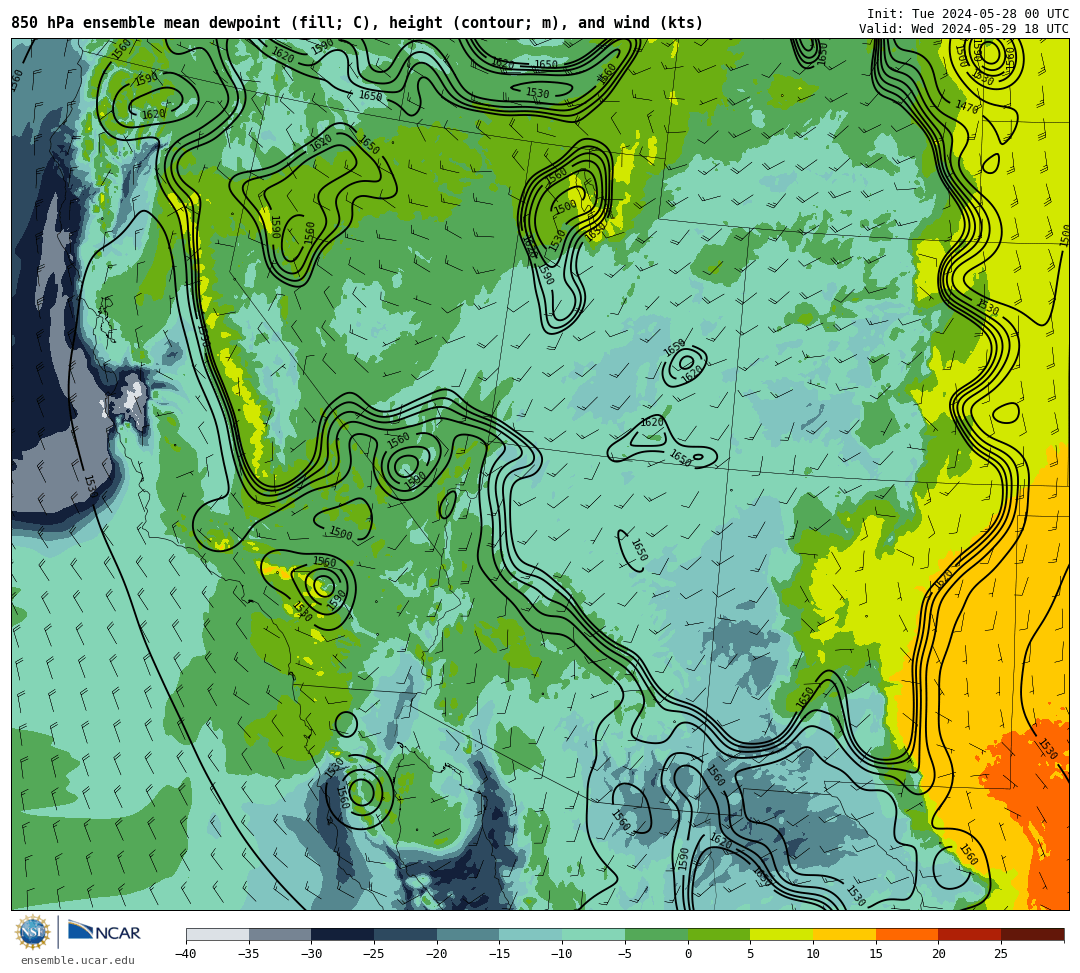Pick the green -5 to 0 colorbar segment
1080x973 pixels.
tap(656, 934)
